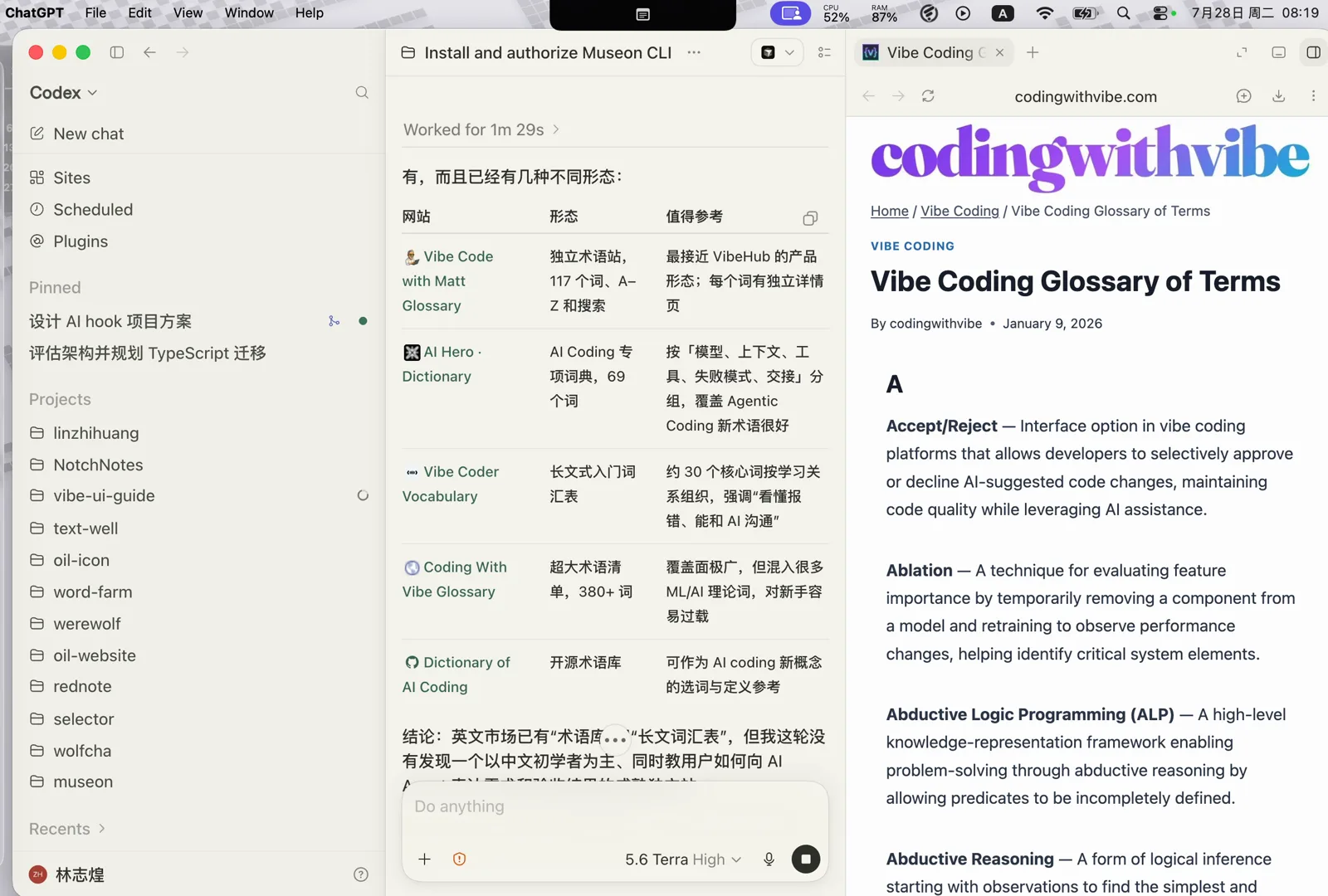Close the Vibe Coding browser tab
The image size is (1328, 896).
[x=999, y=52]
